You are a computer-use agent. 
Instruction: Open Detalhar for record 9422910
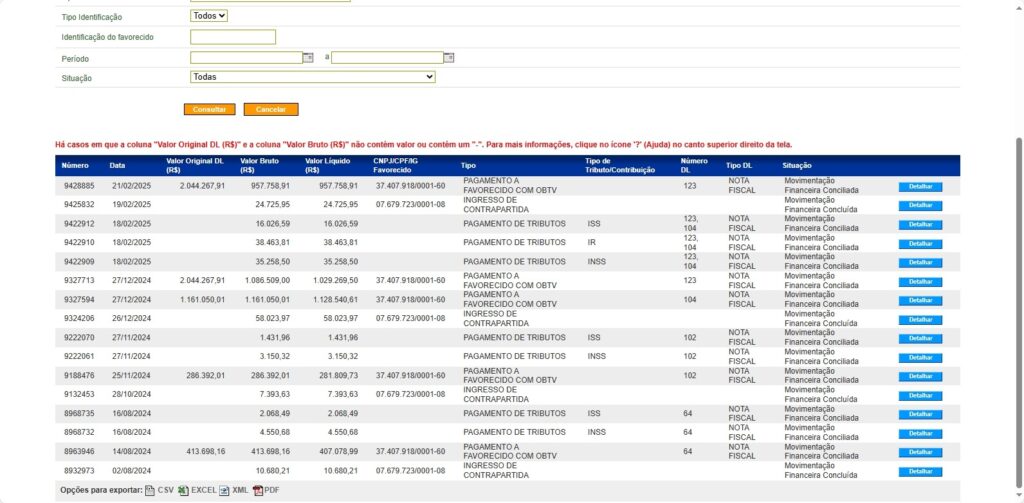[919, 243]
